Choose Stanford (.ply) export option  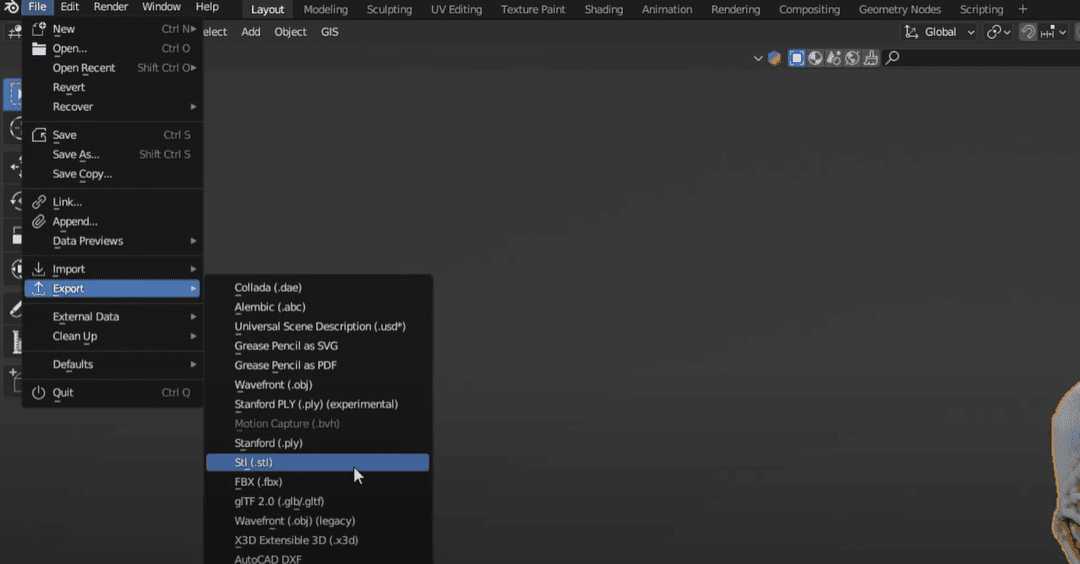coord(318,443)
